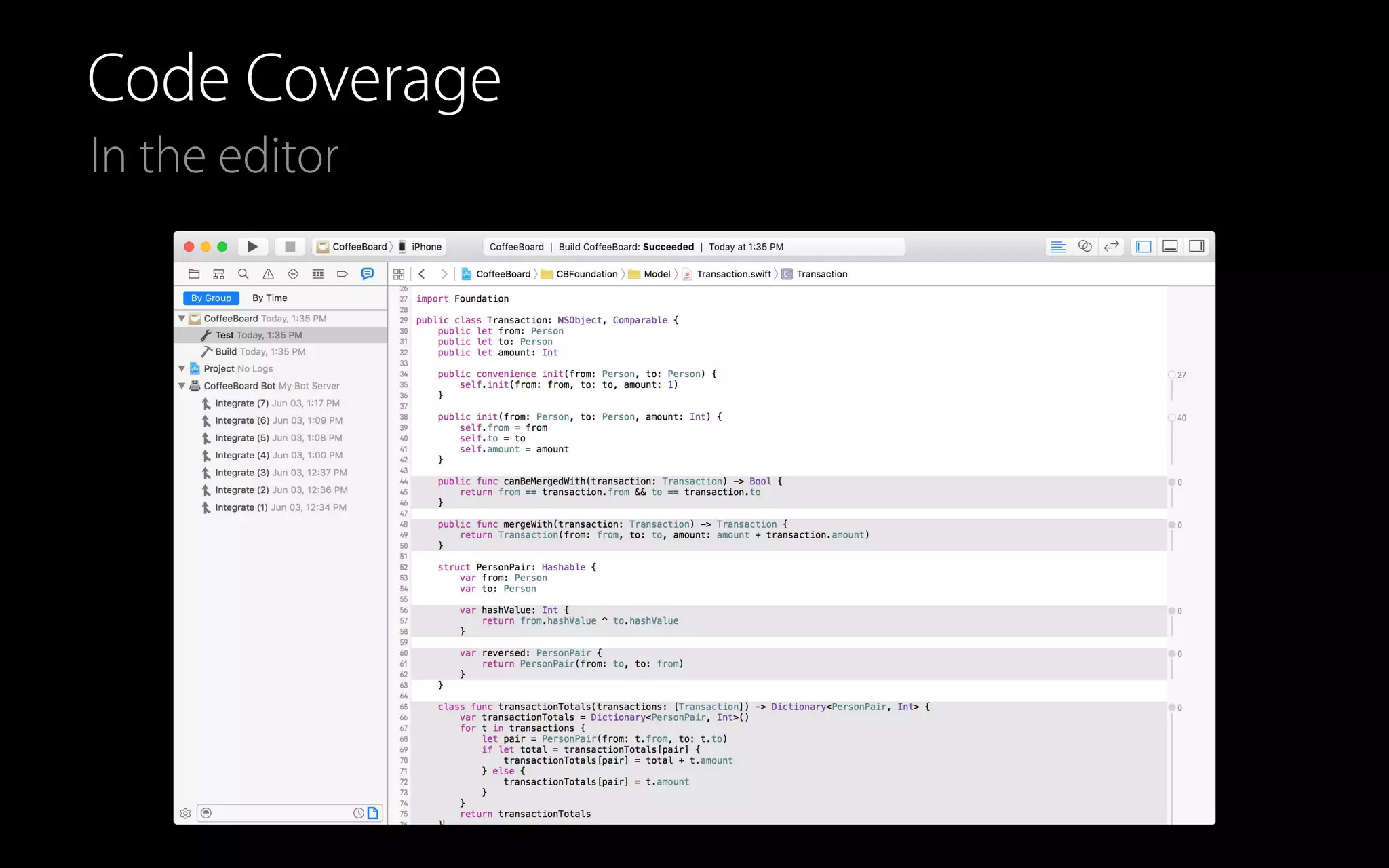Open the Find navigator
The width and height of the screenshot is (1389, 868).
(x=243, y=274)
